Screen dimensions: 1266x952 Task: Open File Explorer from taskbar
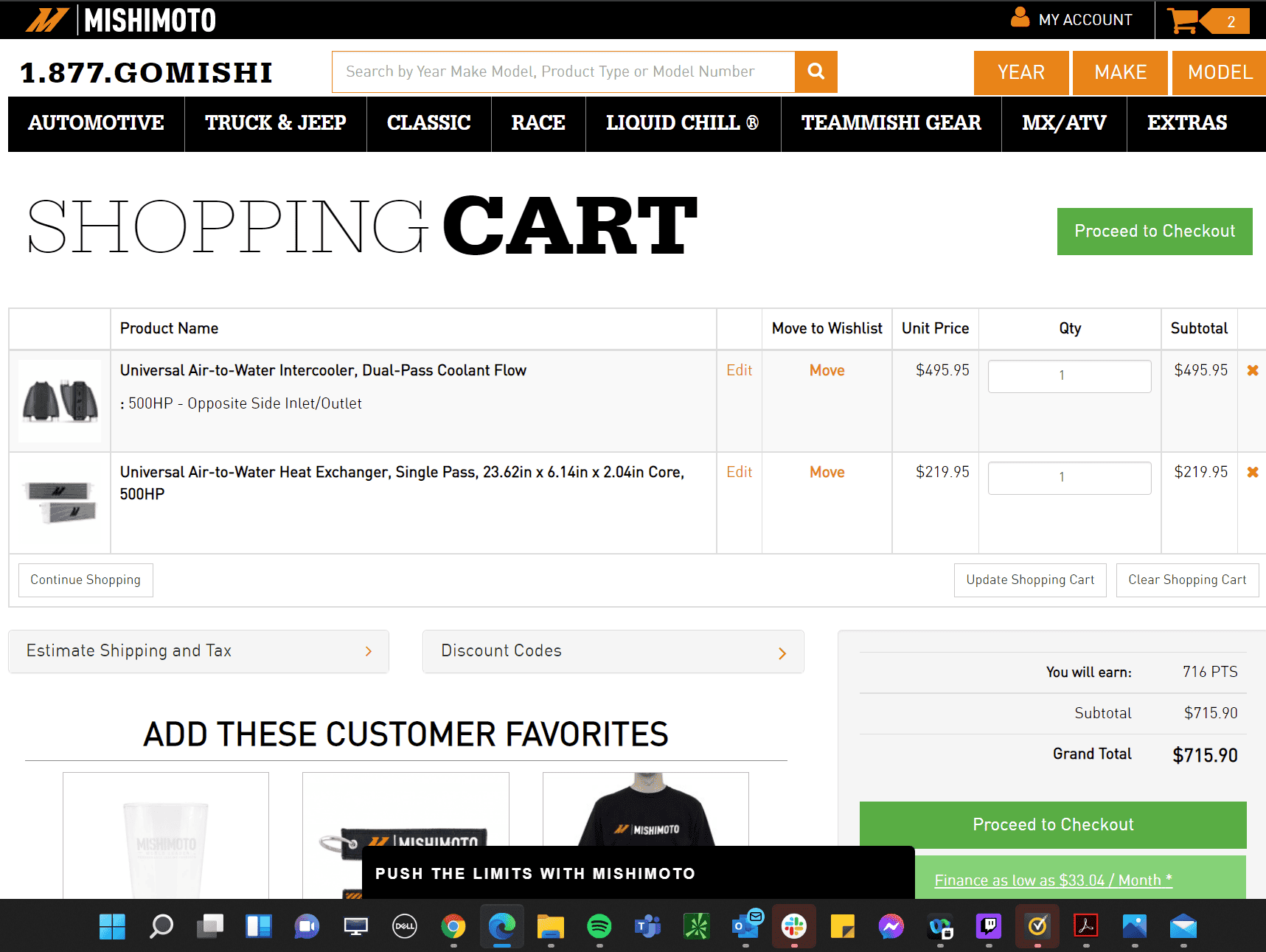pyautogui.click(x=551, y=926)
